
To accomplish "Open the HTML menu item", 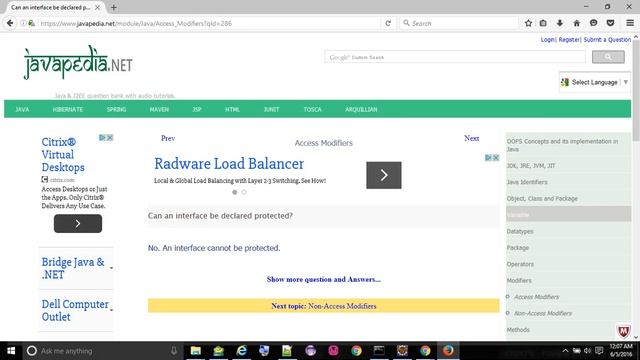I will (x=232, y=109).
